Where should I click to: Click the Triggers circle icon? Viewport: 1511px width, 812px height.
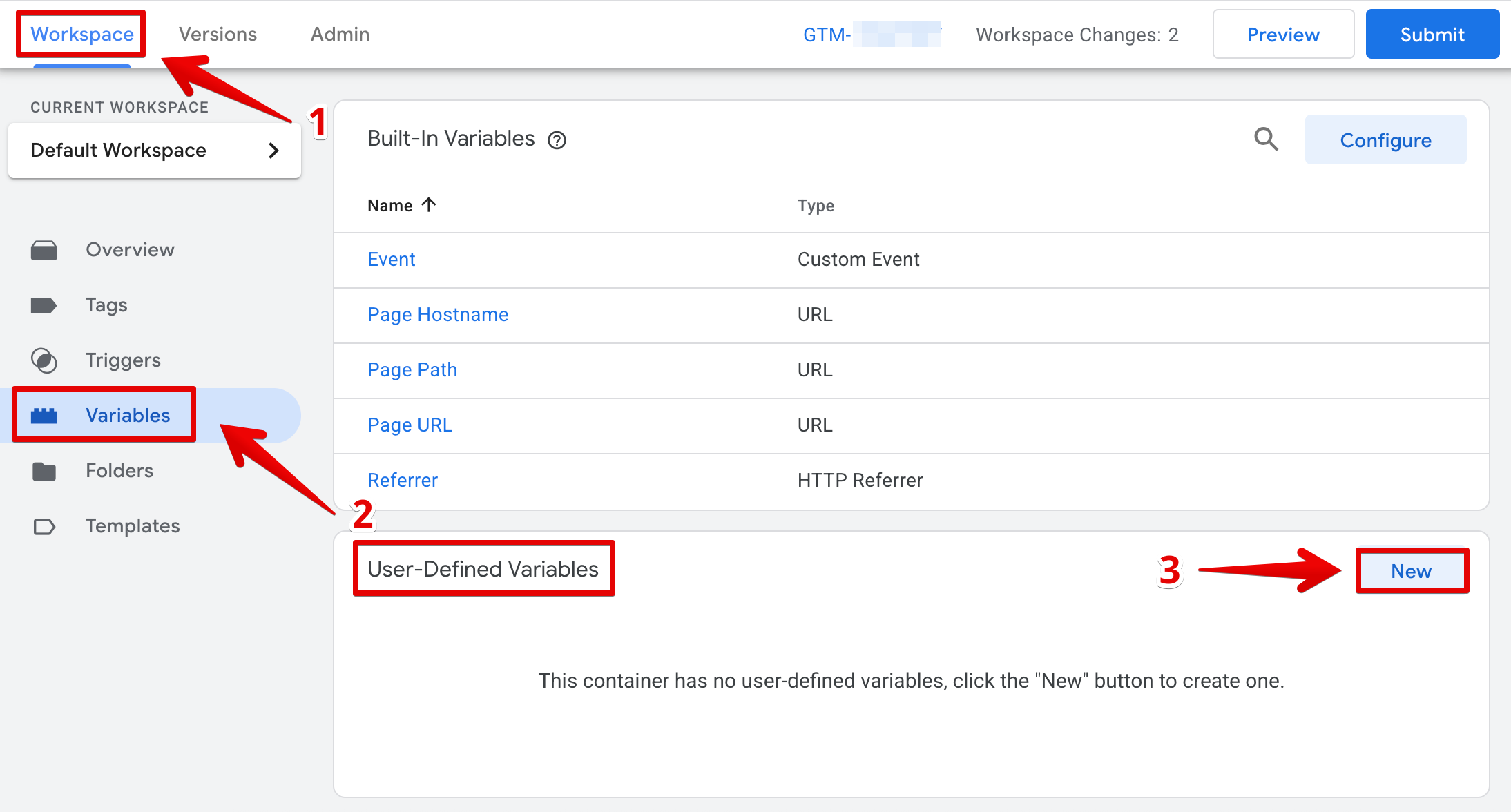click(44, 360)
